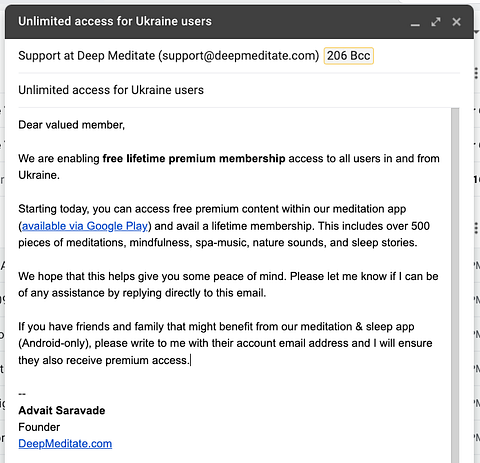Expand compose window to full screen

(x=436, y=22)
